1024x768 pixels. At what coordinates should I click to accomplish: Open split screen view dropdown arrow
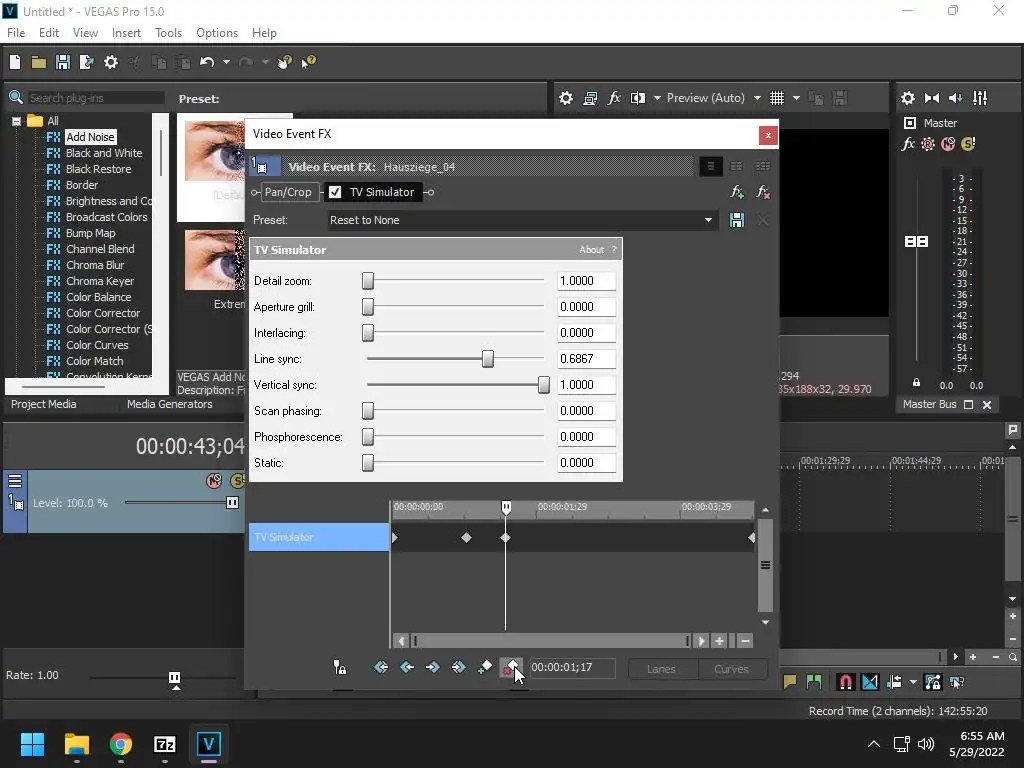(x=658, y=98)
